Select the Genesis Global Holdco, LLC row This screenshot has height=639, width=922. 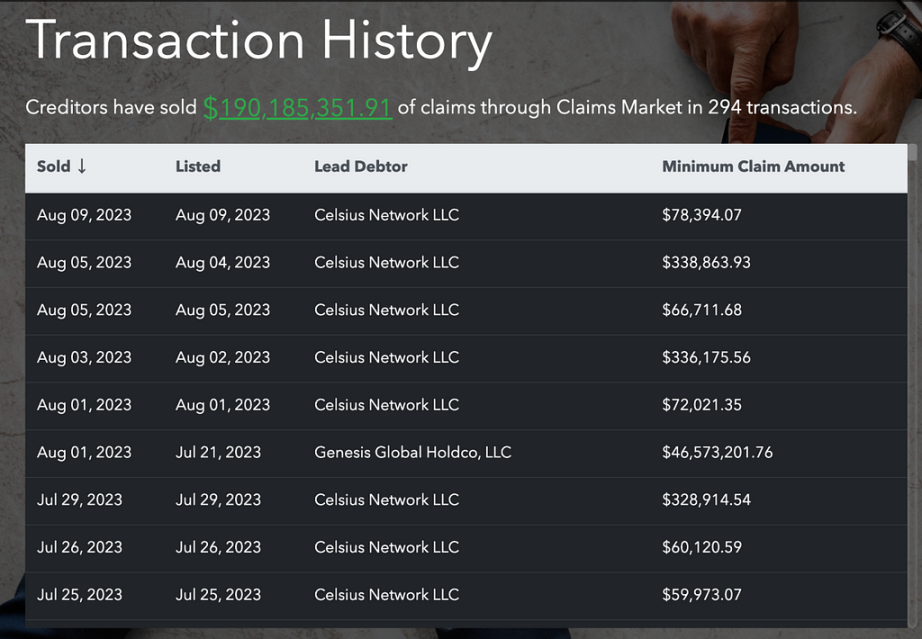click(x=412, y=453)
